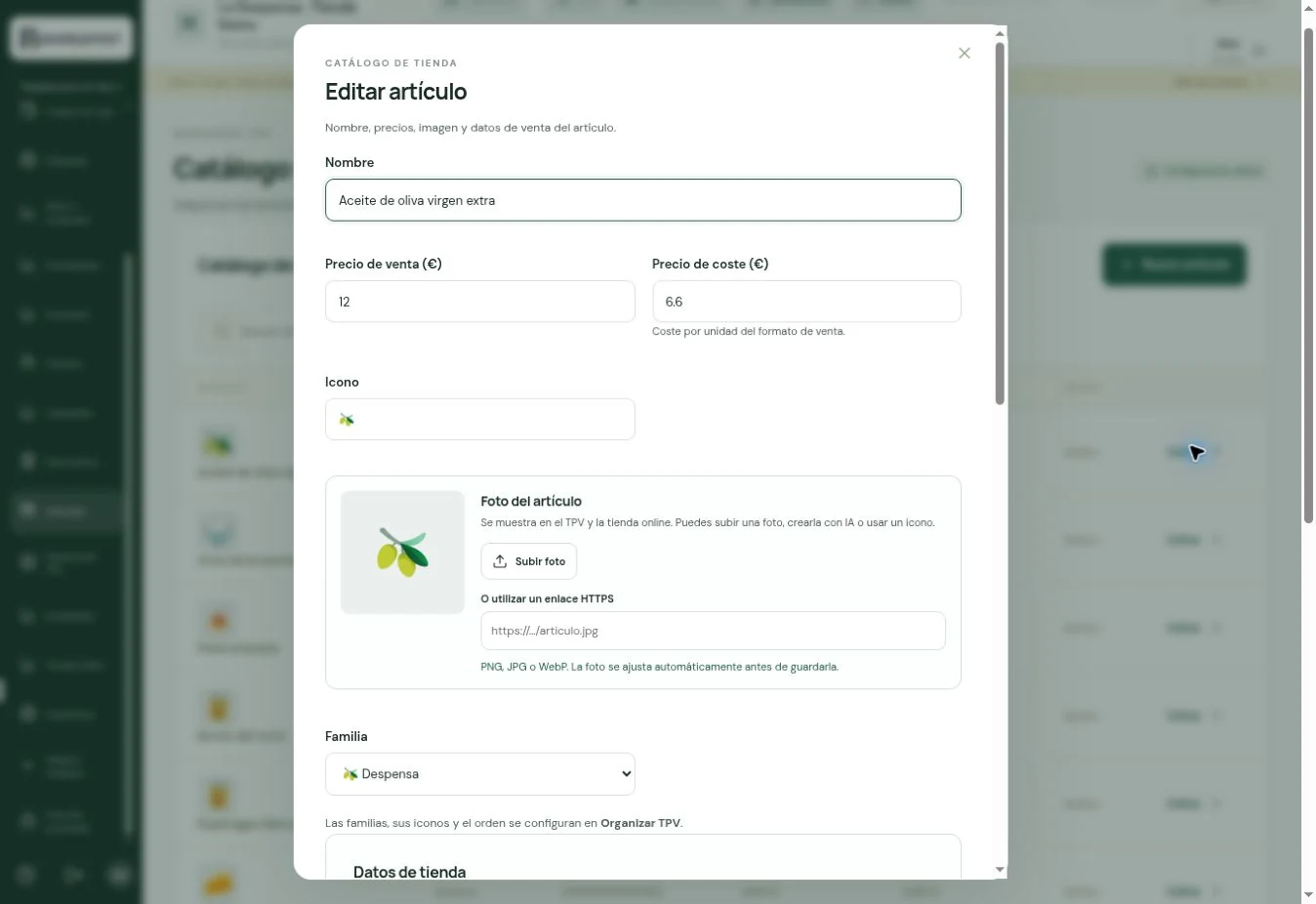Click the 'CATÁLOGO DE TIENDA' label

tap(391, 63)
